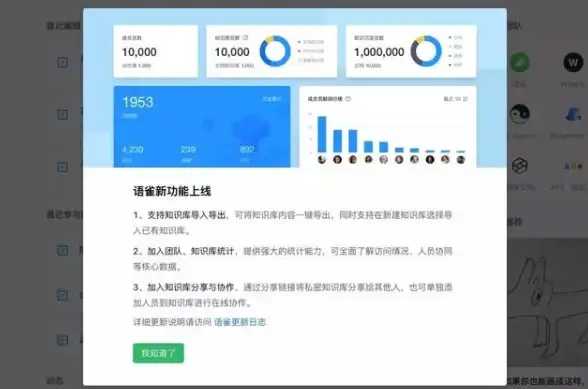Open the black W team icon in the background

573,62
